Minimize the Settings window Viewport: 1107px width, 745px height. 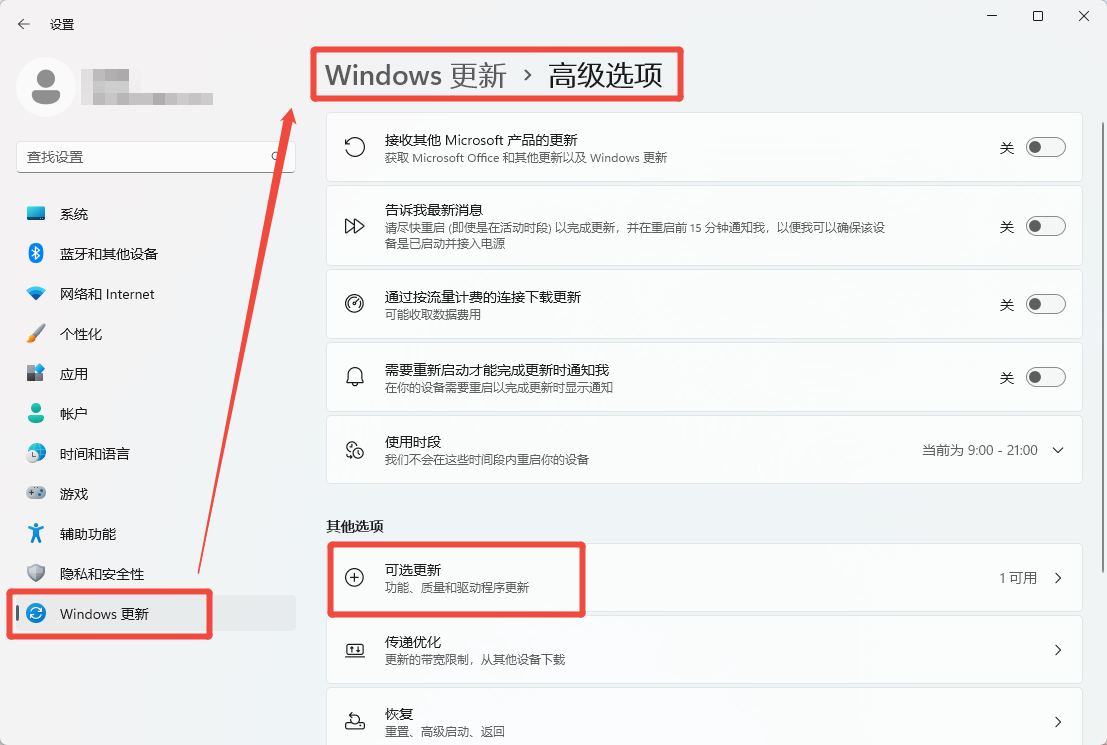pos(992,16)
